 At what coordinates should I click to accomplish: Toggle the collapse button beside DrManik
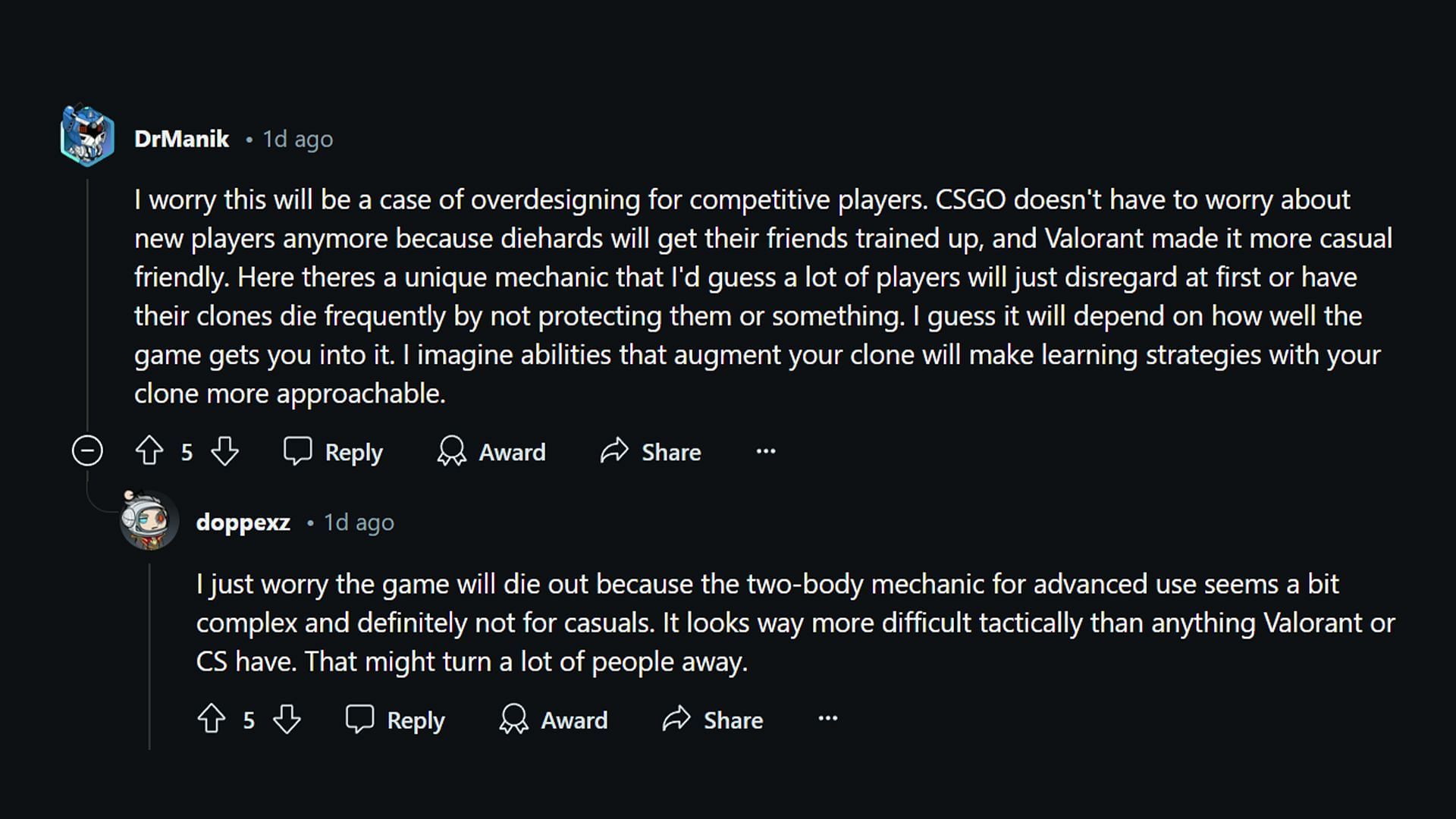coord(87,452)
